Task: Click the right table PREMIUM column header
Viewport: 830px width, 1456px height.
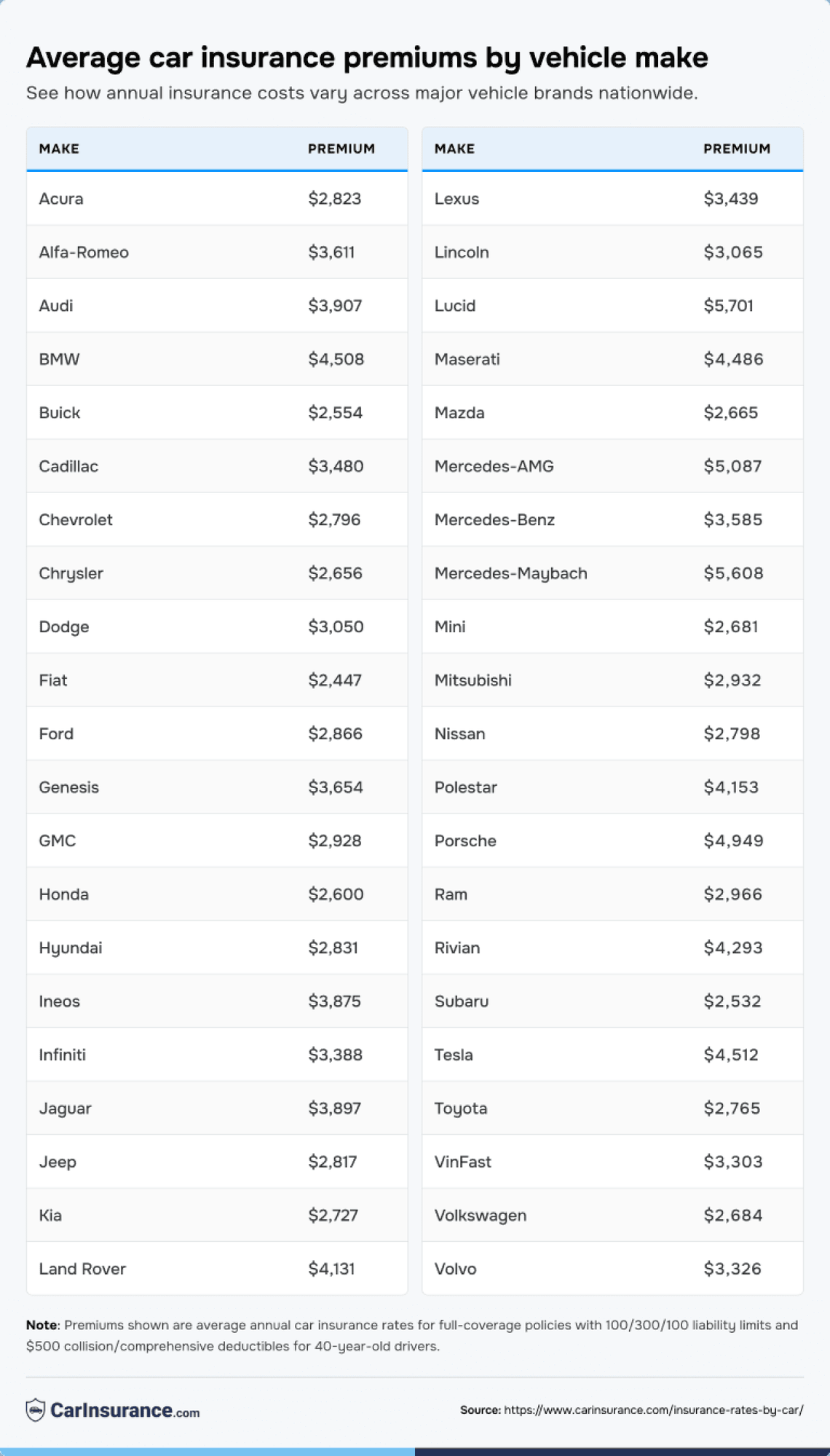Action: (736, 149)
